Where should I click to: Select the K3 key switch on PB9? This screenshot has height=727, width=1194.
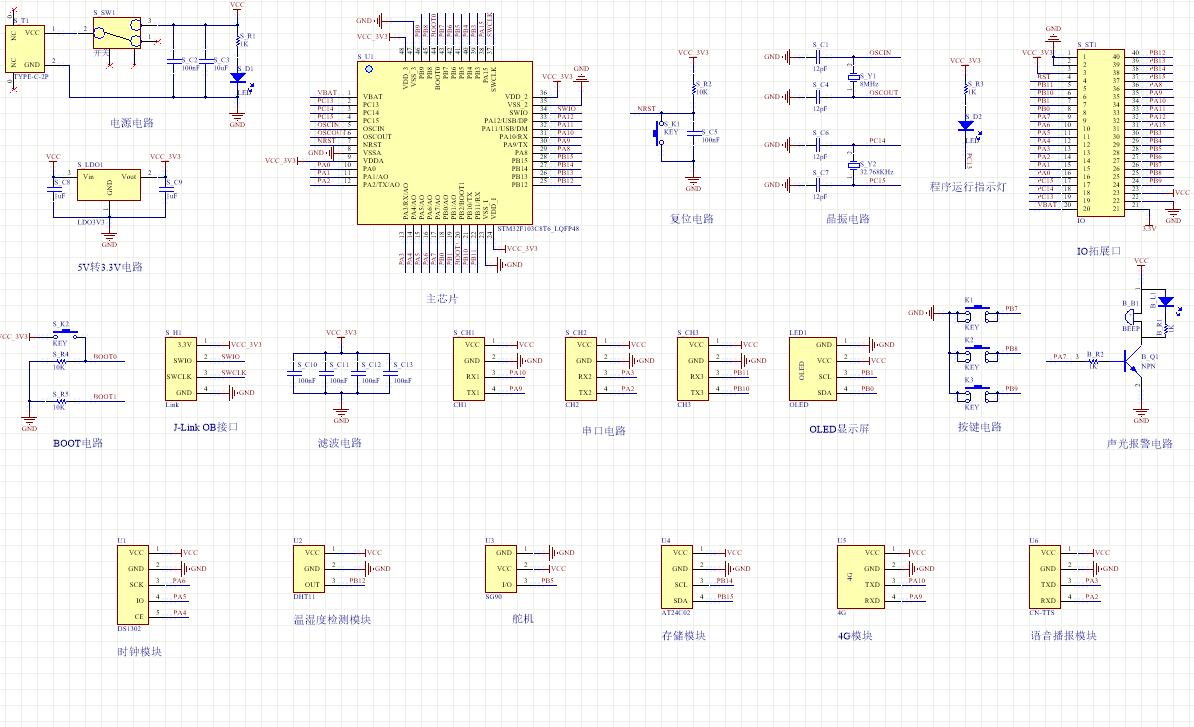(x=978, y=394)
